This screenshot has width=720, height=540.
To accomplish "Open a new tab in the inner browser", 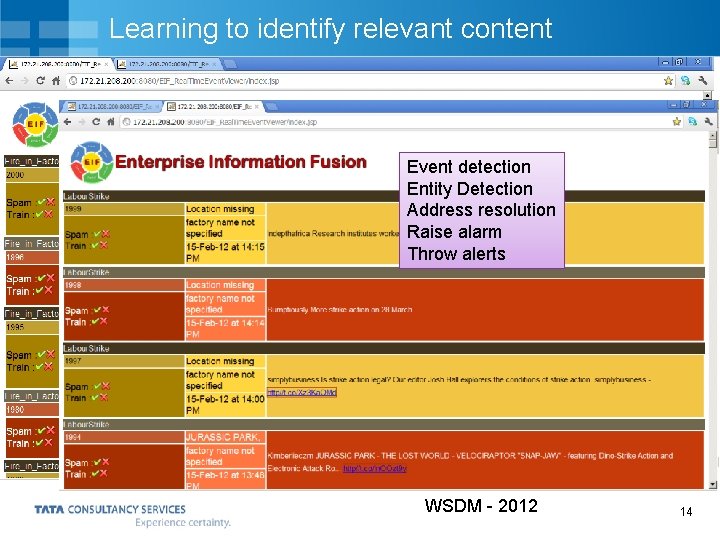I will click(x=271, y=107).
